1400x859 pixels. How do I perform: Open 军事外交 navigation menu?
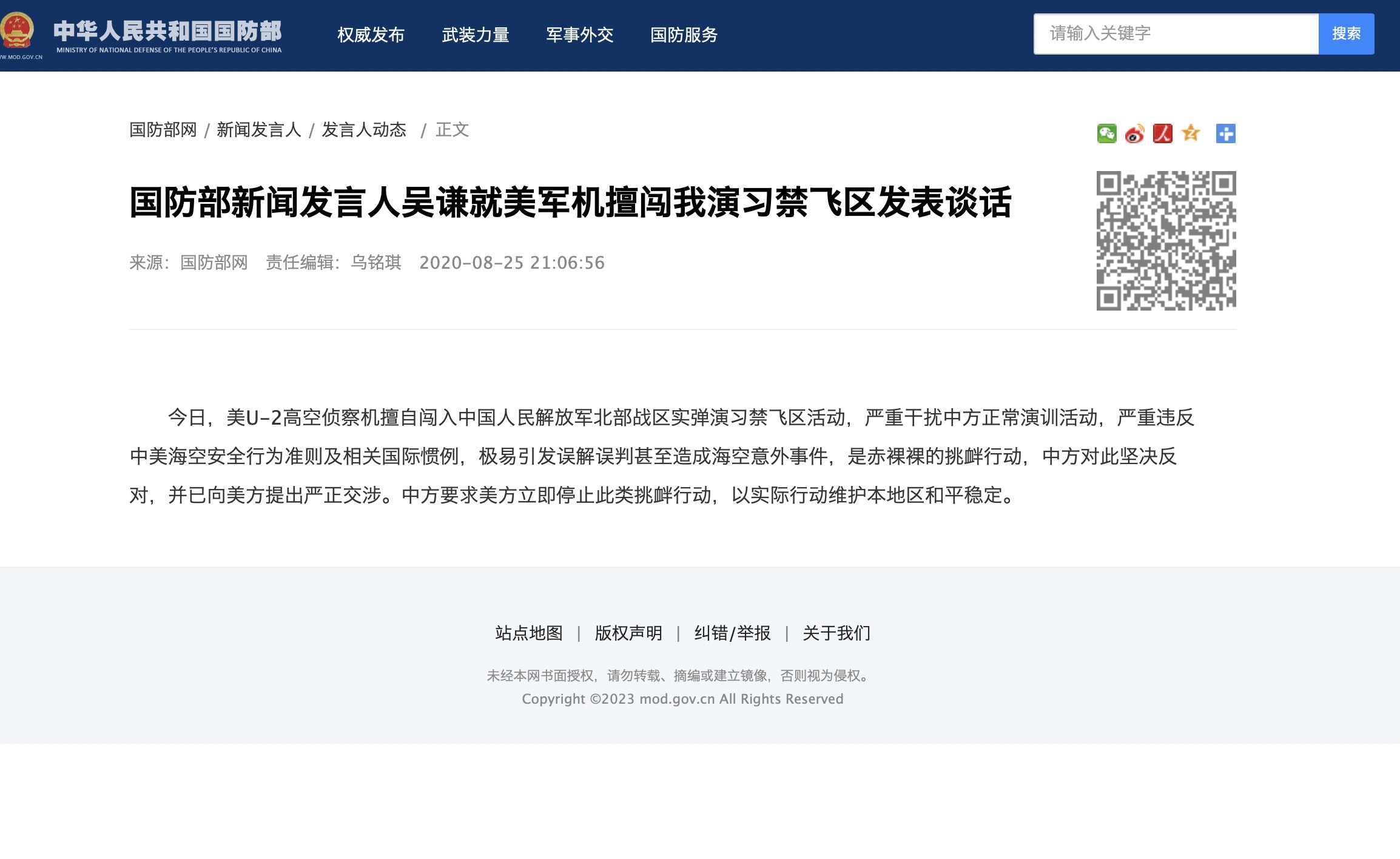point(579,35)
